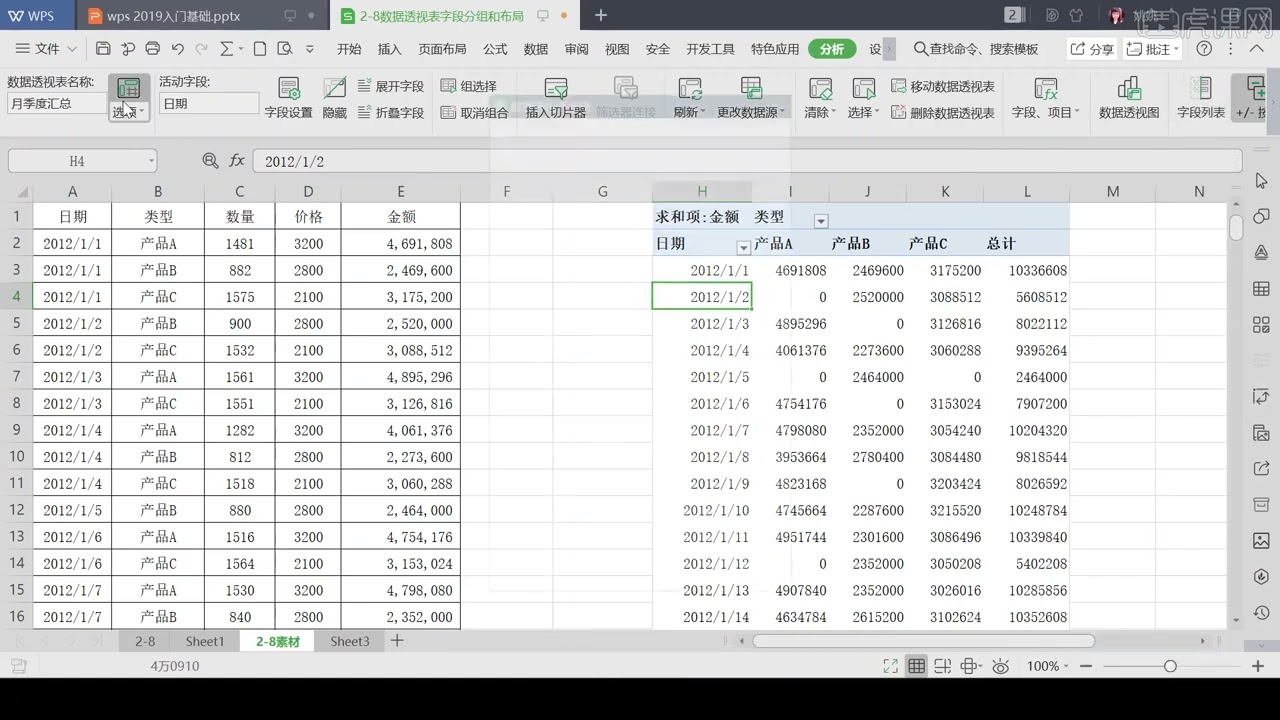Image resolution: width=1280 pixels, height=720 pixels.
Task: Open the 刷新 refresh dropdown
Action: click(x=690, y=112)
